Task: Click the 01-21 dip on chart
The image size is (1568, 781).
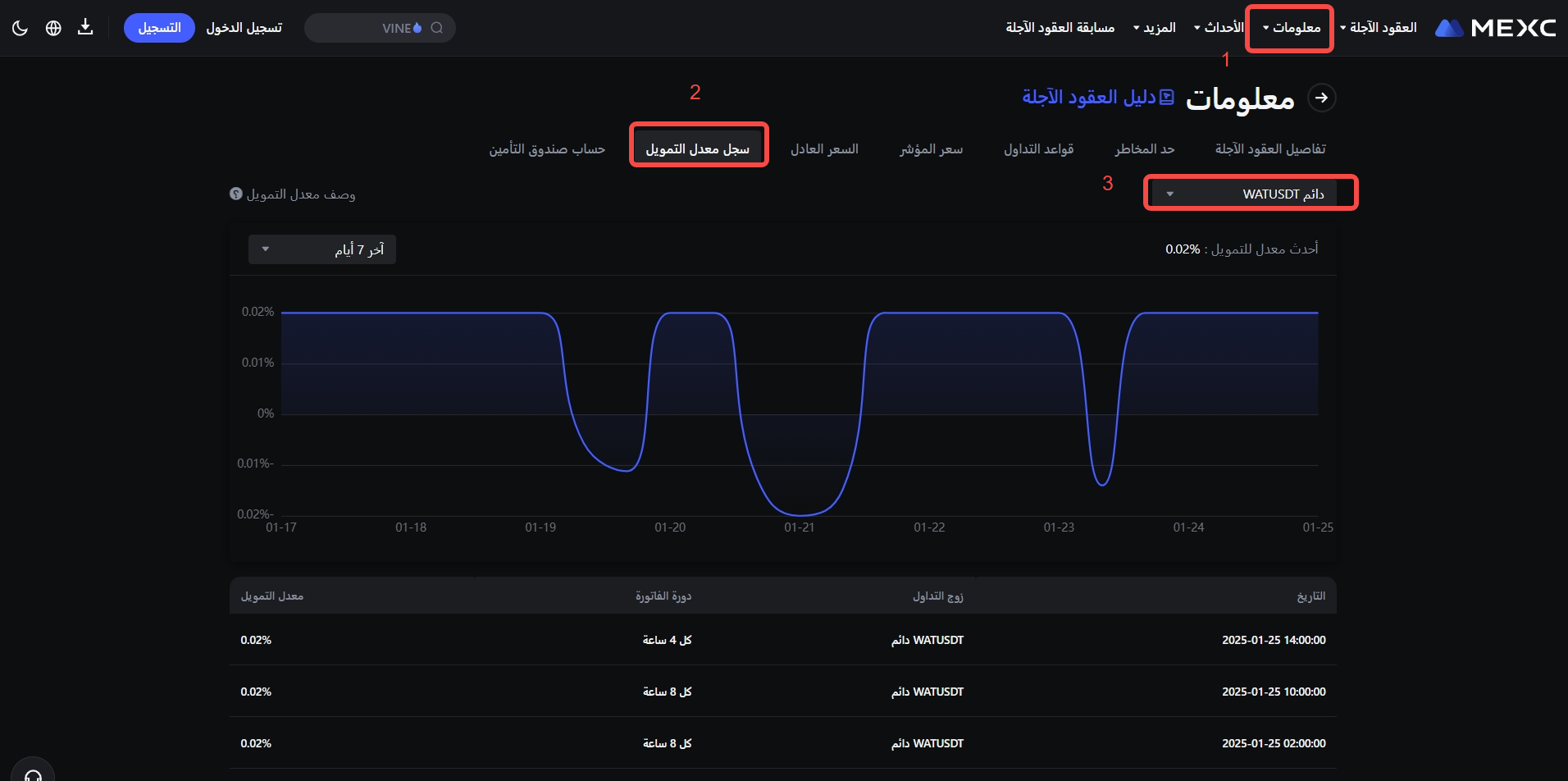Action: point(800,514)
